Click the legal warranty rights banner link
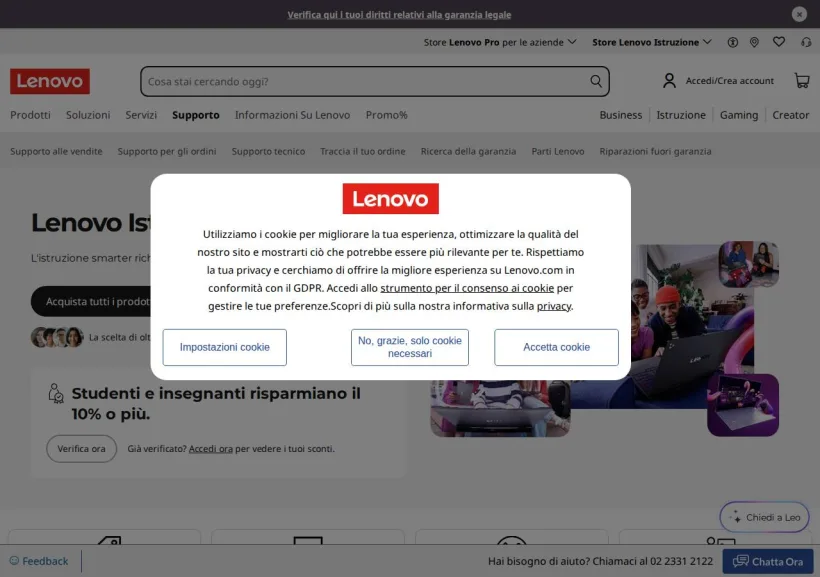Screen dimensions: 820x577 pos(399,15)
